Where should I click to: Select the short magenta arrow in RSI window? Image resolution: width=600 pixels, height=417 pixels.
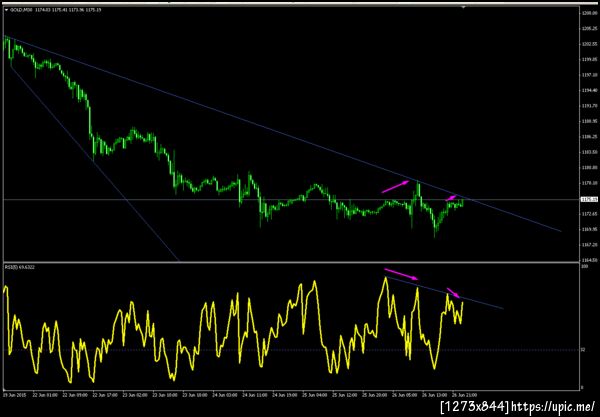pyautogui.click(x=453, y=293)
